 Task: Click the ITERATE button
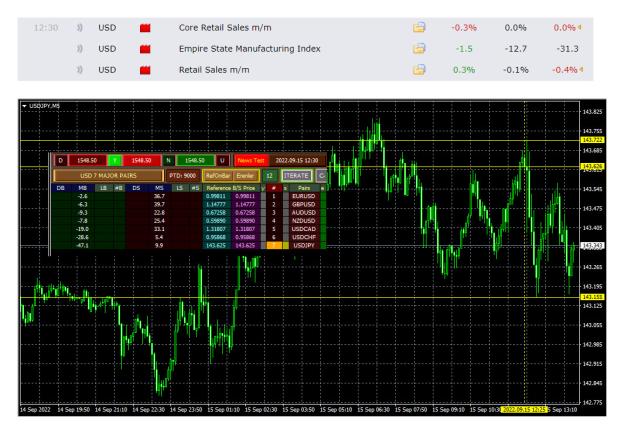coord(297,175)
